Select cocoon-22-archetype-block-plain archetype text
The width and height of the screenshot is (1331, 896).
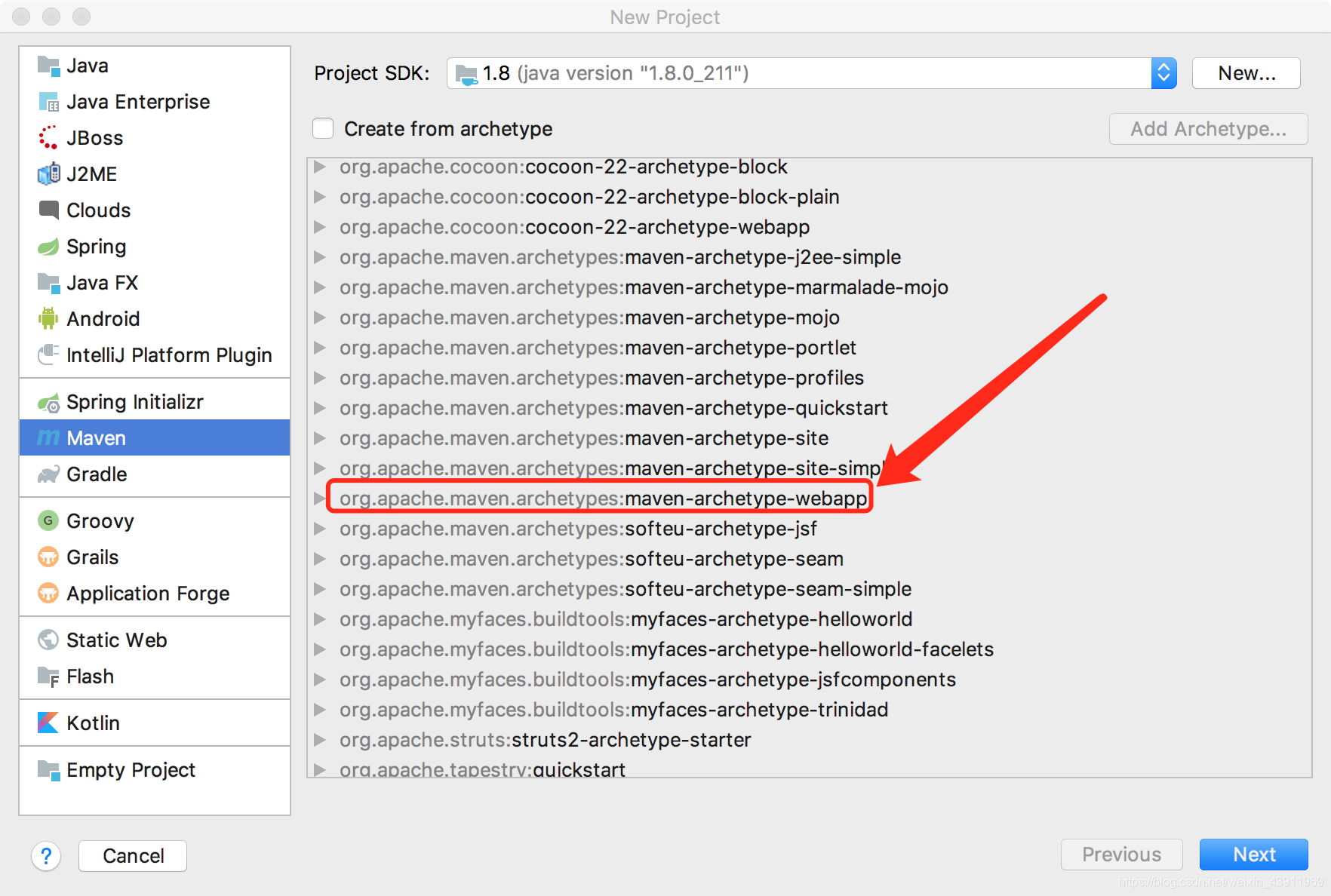click(x=589, y=197)
